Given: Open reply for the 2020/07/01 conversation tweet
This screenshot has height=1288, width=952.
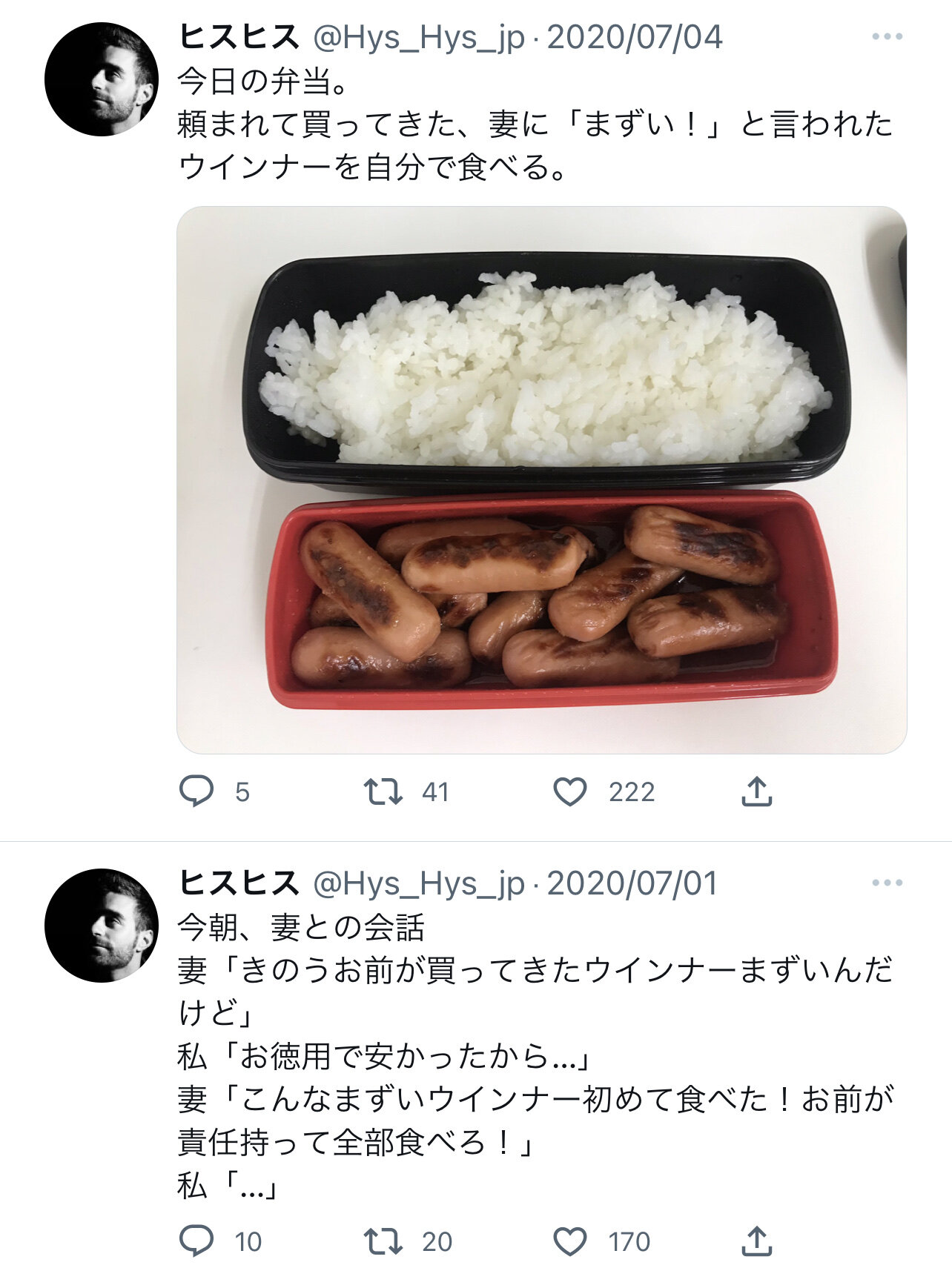Looking at the screenshot, I should (196, 1241).
